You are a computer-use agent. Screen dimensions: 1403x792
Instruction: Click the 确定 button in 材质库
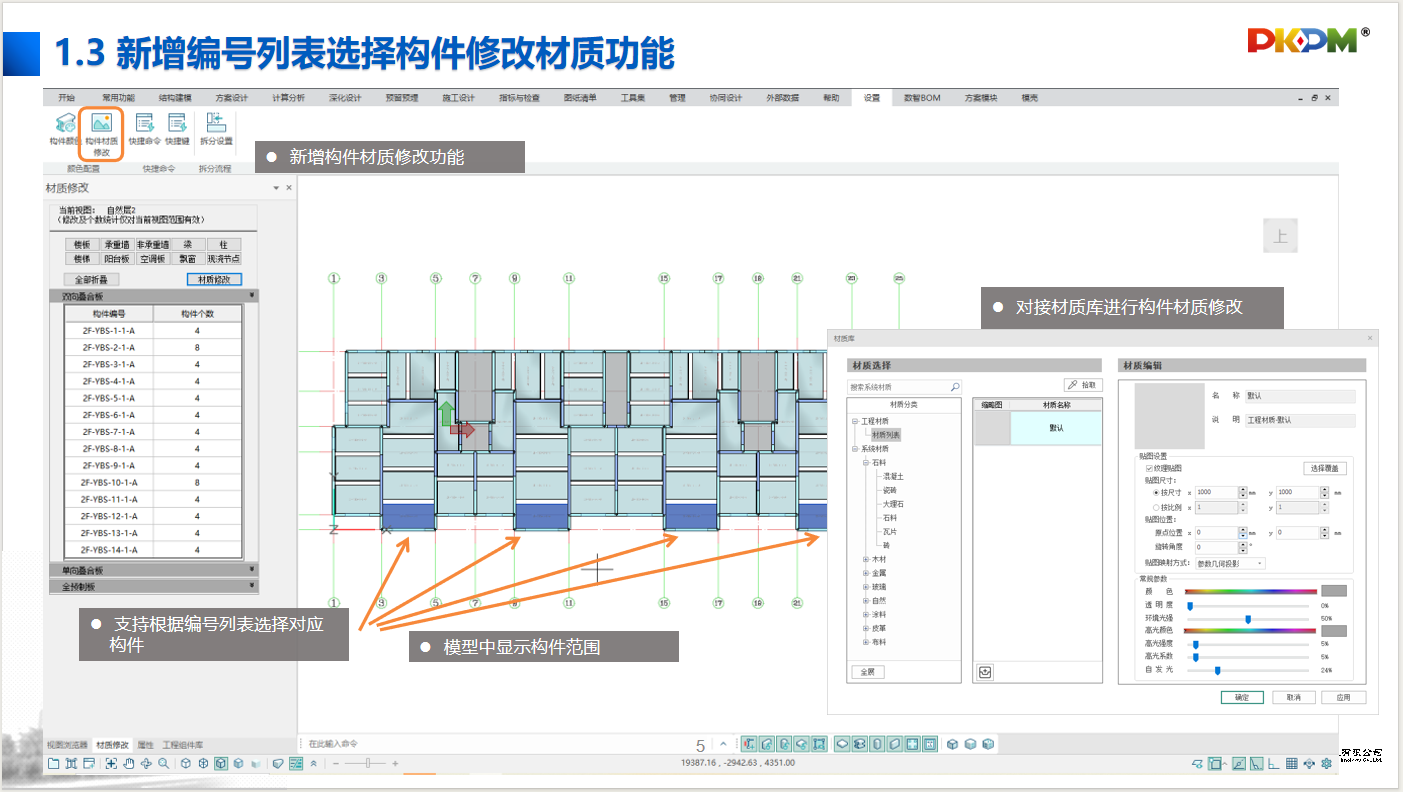tap(1241, 697)
